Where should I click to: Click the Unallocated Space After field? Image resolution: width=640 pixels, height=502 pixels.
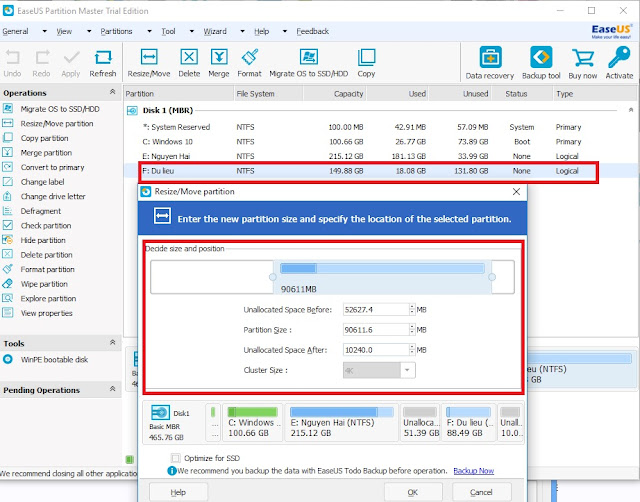tap(376, 350)
